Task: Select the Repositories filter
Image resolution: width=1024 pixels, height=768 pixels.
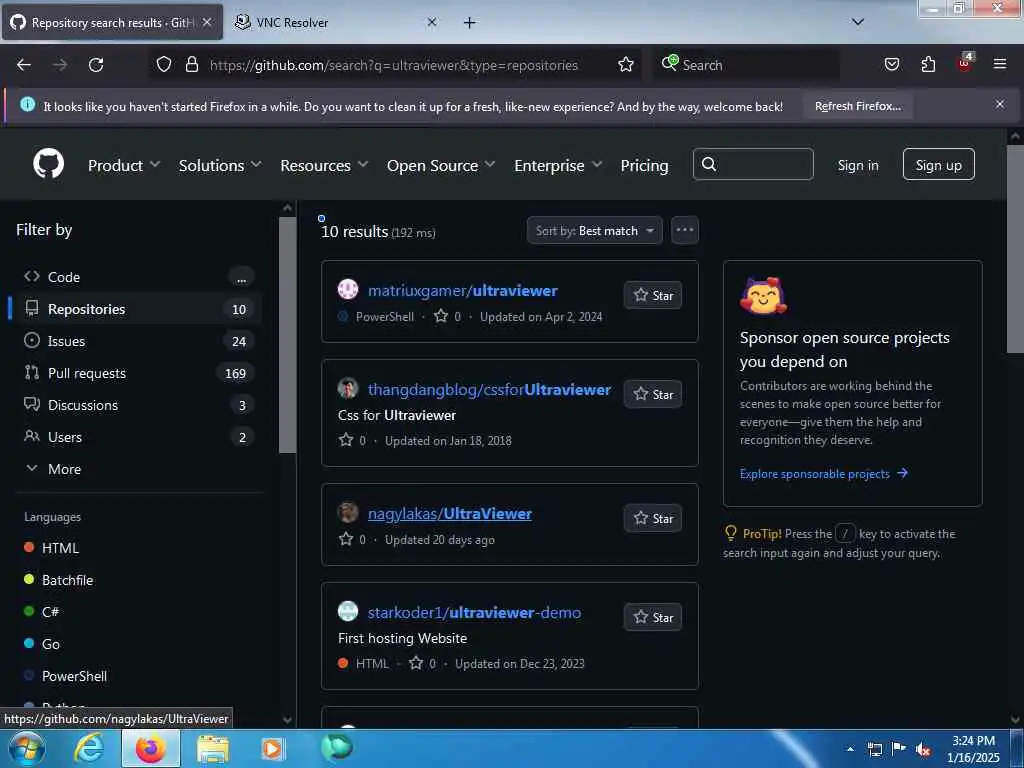Action: (136, 309)
